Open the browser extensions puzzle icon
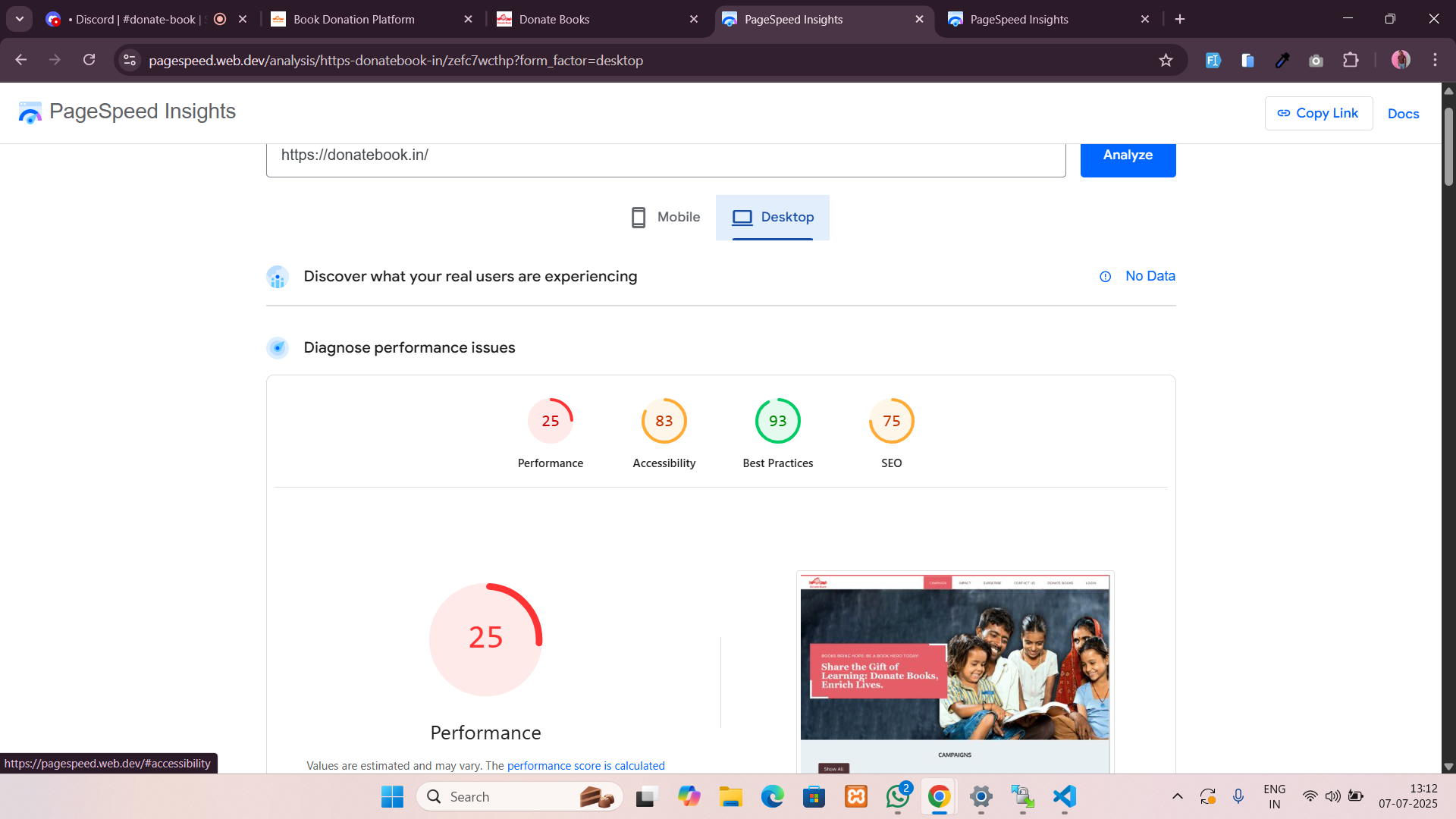This screenshot has width=1456, height=819. point(1351,61)
